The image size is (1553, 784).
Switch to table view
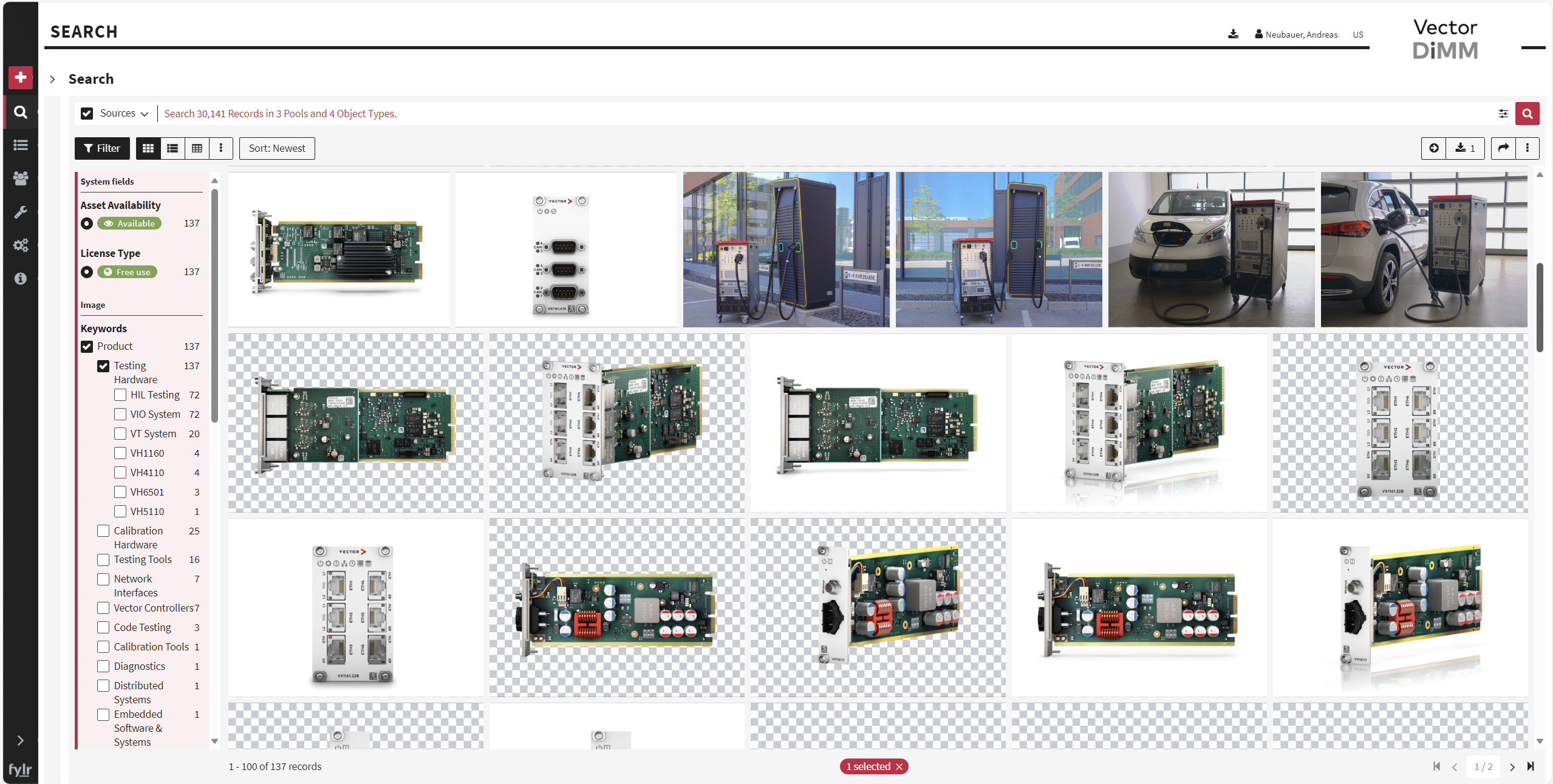click(197, 148)
